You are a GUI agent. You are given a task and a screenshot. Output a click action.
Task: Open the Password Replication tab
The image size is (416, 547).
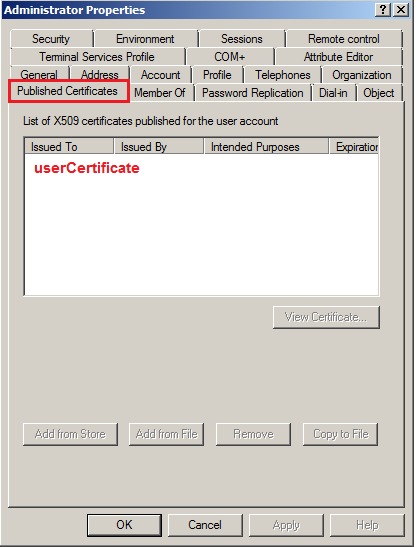coord(253,92)
